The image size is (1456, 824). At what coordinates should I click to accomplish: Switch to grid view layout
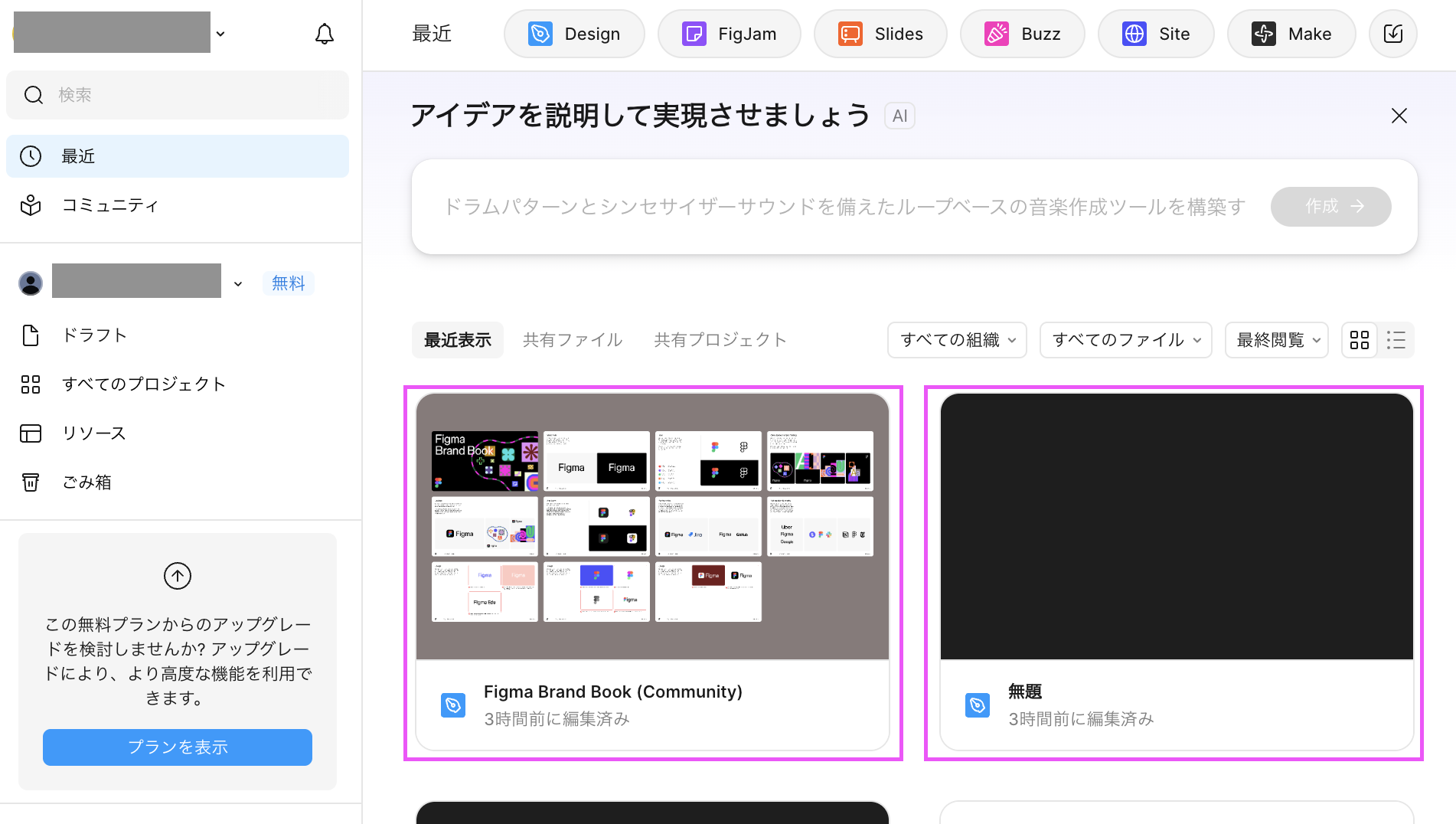click(1360, 340)
